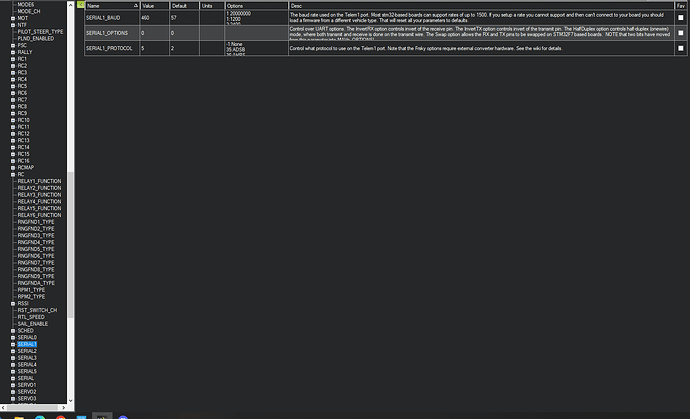
Task: Click the tree's horizontal scrollbar right arrow
Action: pyautogui.click(x=63, y=408)
